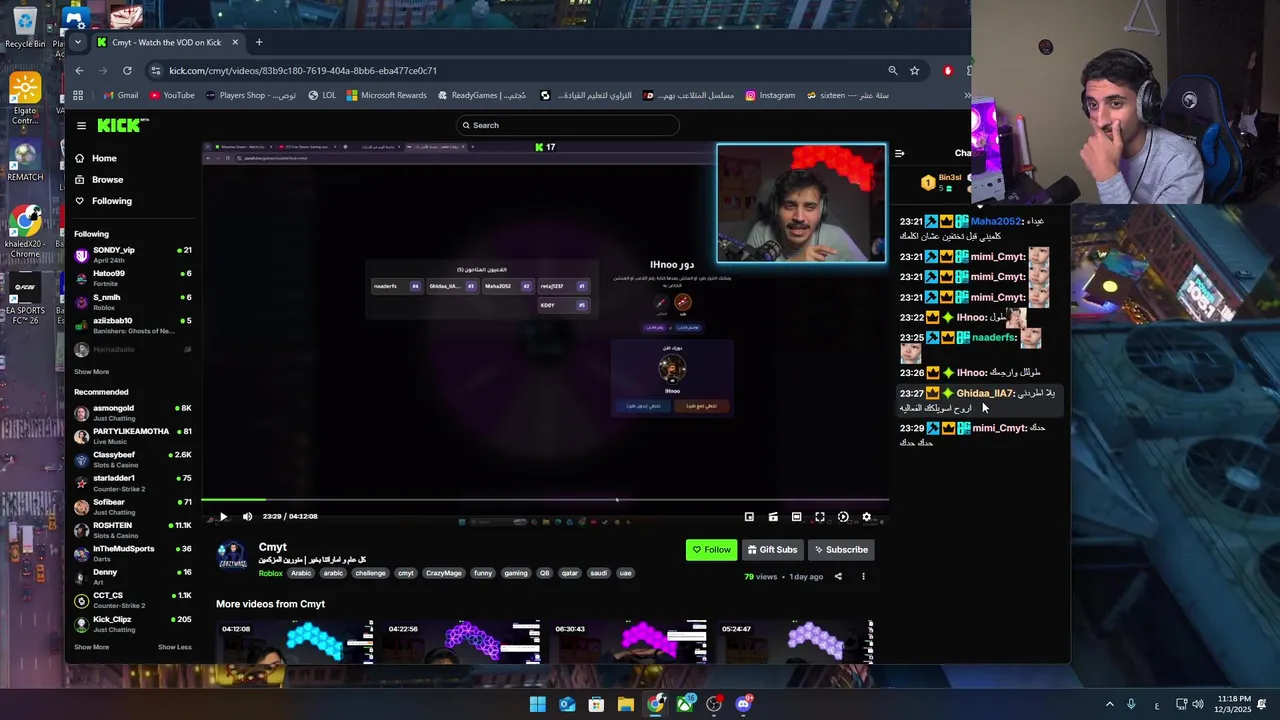Open the starladder1 recommended channel
1280x720 pixels.
[133, 483]
